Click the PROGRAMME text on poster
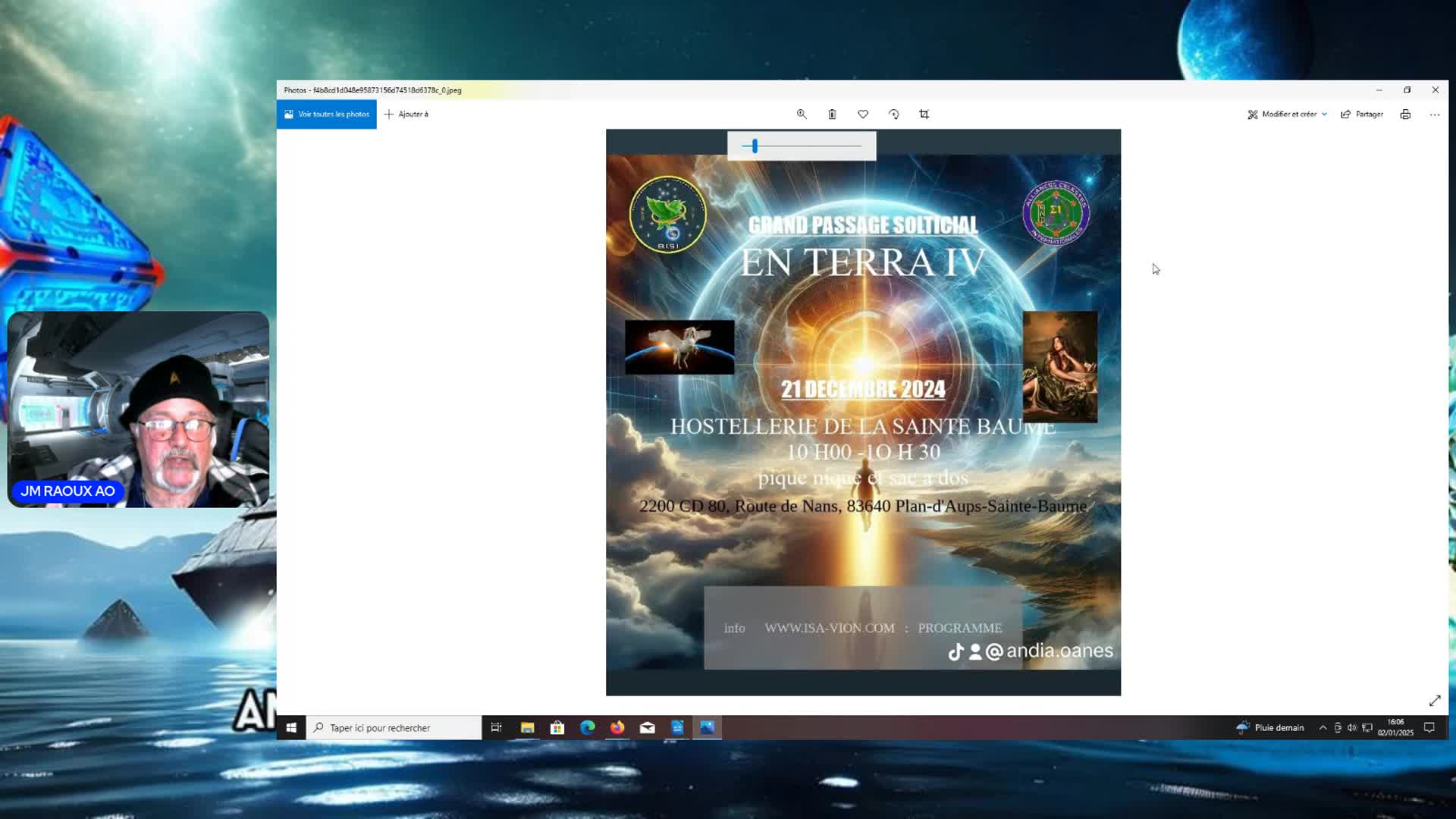 960,628
